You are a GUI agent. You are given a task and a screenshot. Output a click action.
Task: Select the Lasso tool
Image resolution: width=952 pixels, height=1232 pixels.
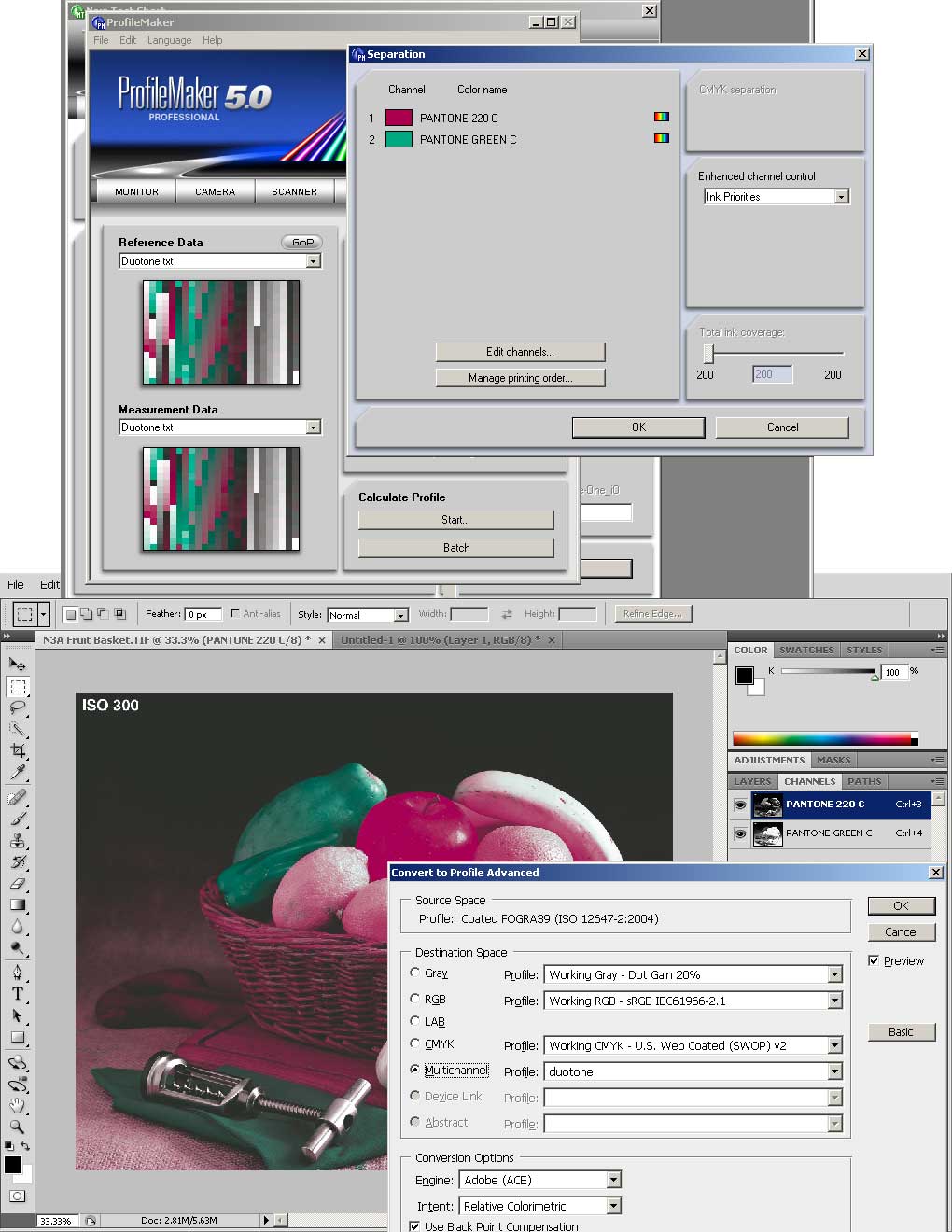tap(18, 708)
